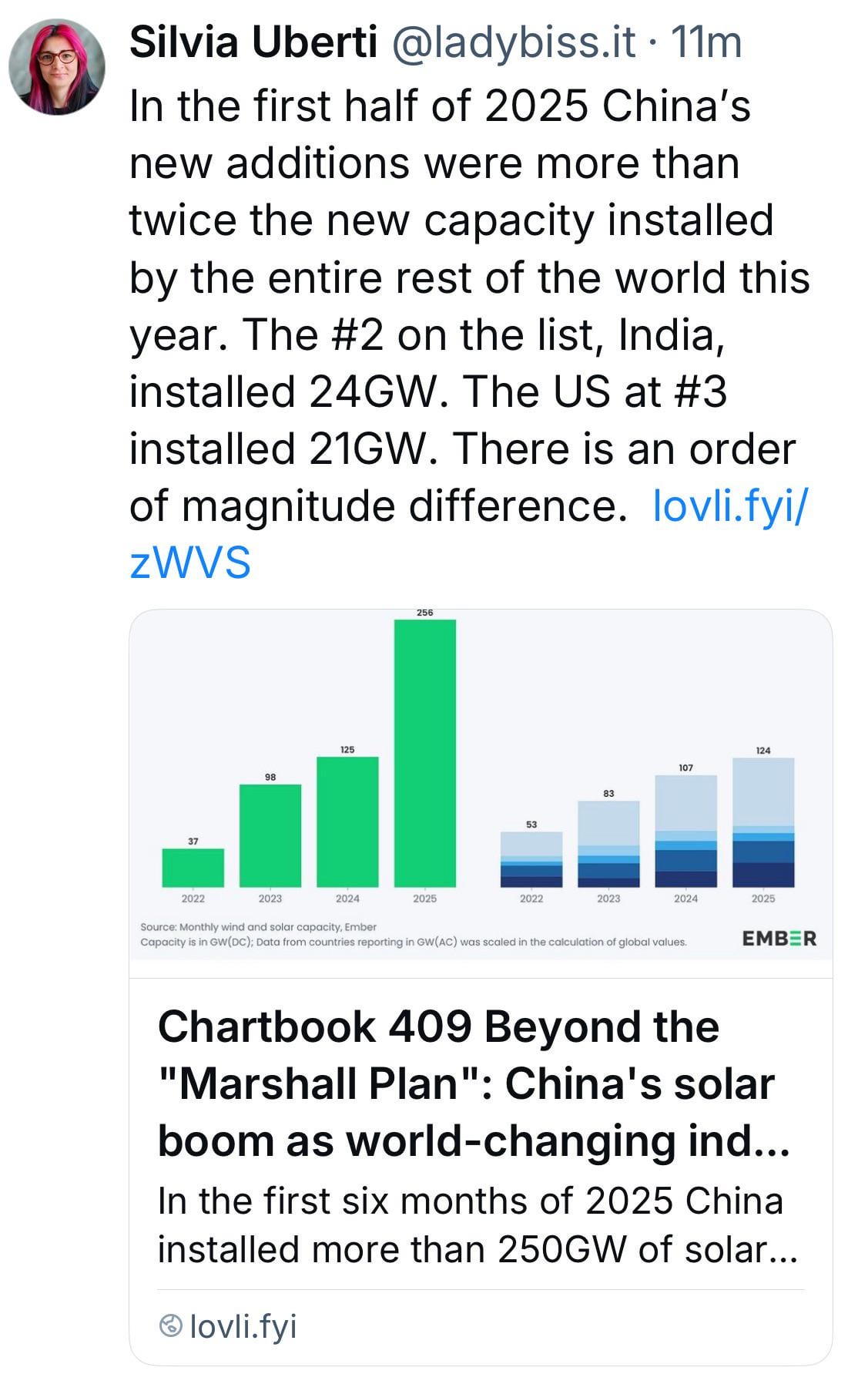This screenshot has height=1374, width=868.
Task: Open the Ember chart preview image
Action: (x=481, y=784)
